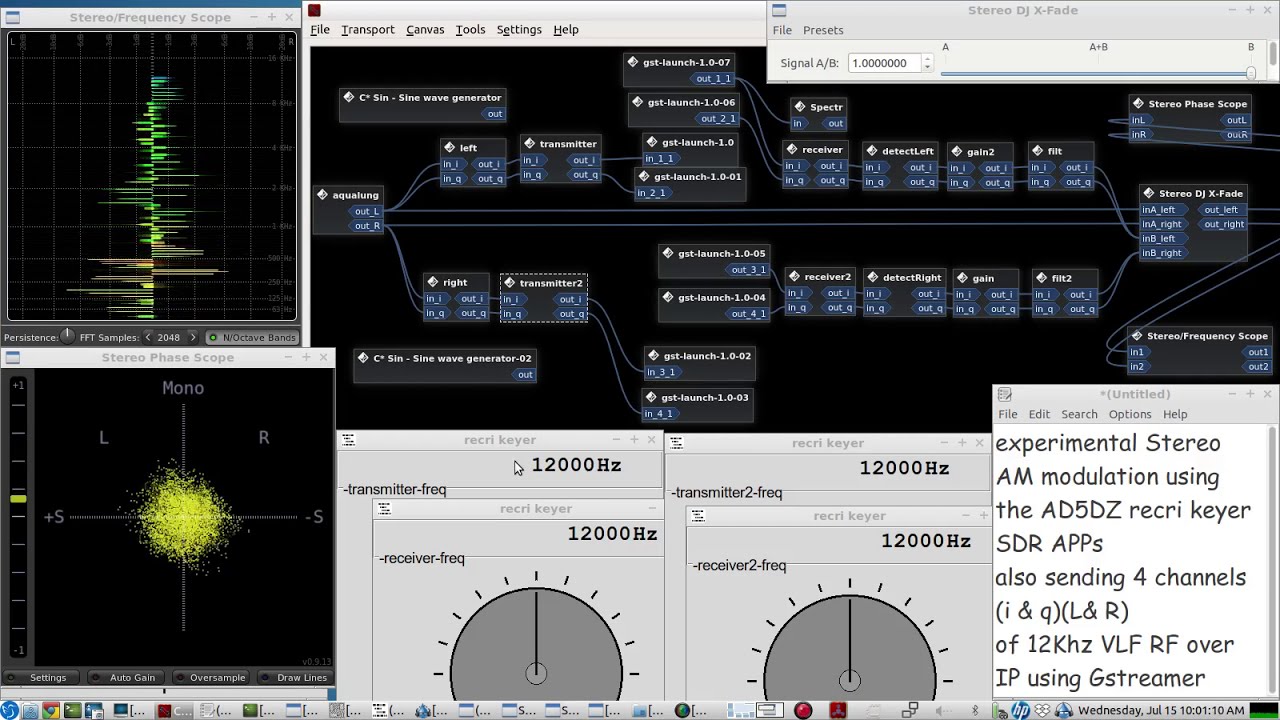Image resolution: width=1280 pixels, height=720 pixels.
Task: Click the Persistence knob
Action: tap(67, 336)
